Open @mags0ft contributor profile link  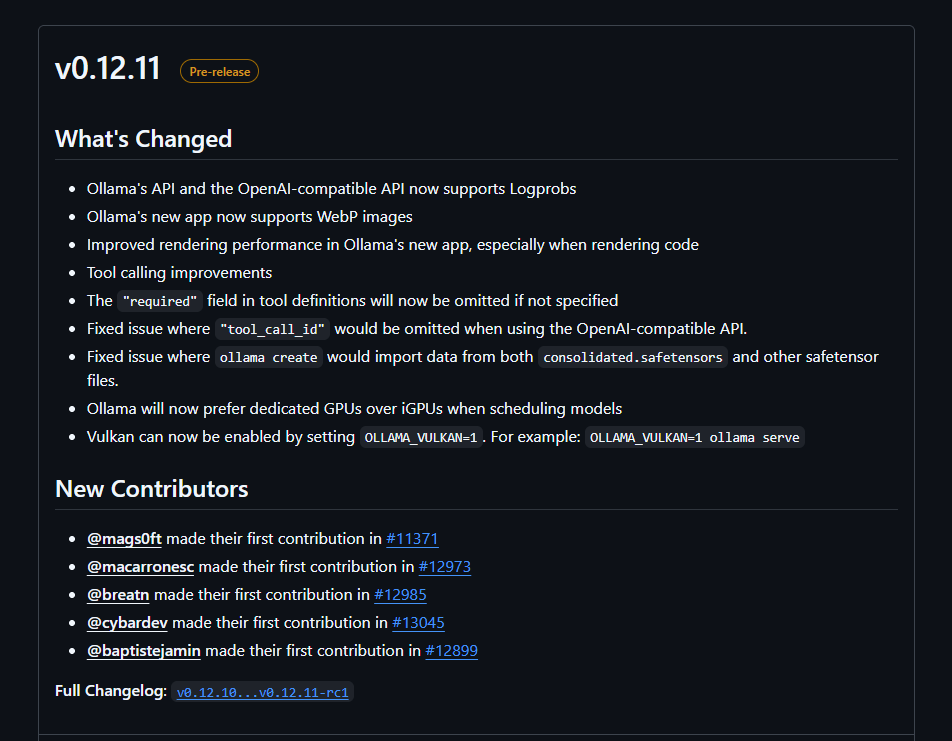(x=124, y=539)
